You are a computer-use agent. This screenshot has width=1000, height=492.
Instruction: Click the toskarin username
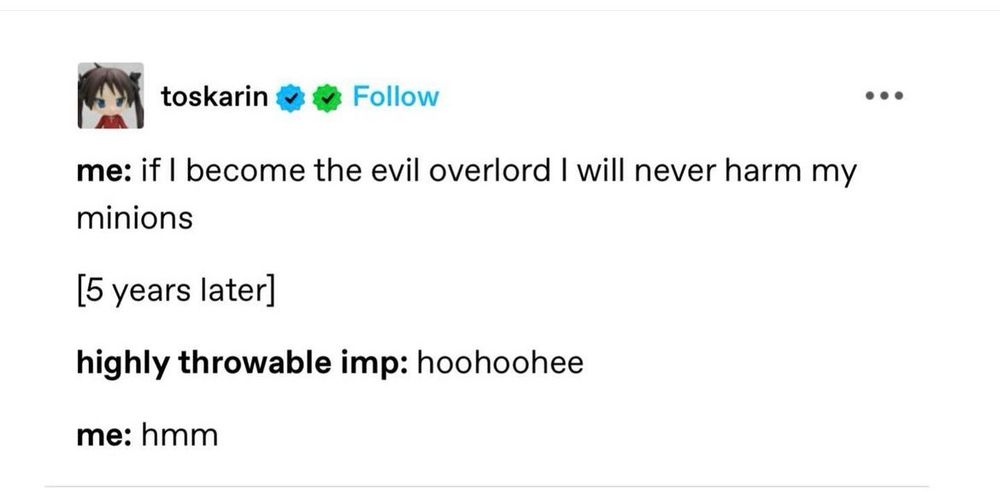tap(214, 97)
